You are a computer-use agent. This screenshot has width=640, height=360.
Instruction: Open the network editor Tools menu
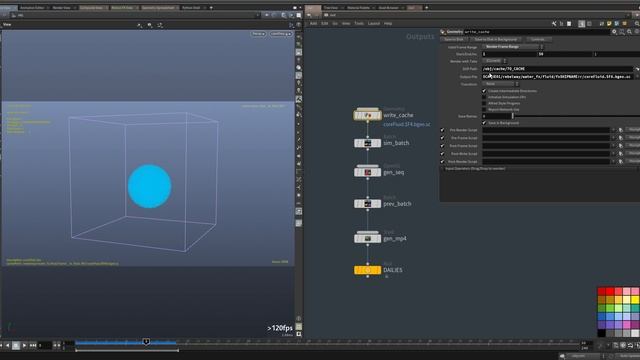coord(359,24)
